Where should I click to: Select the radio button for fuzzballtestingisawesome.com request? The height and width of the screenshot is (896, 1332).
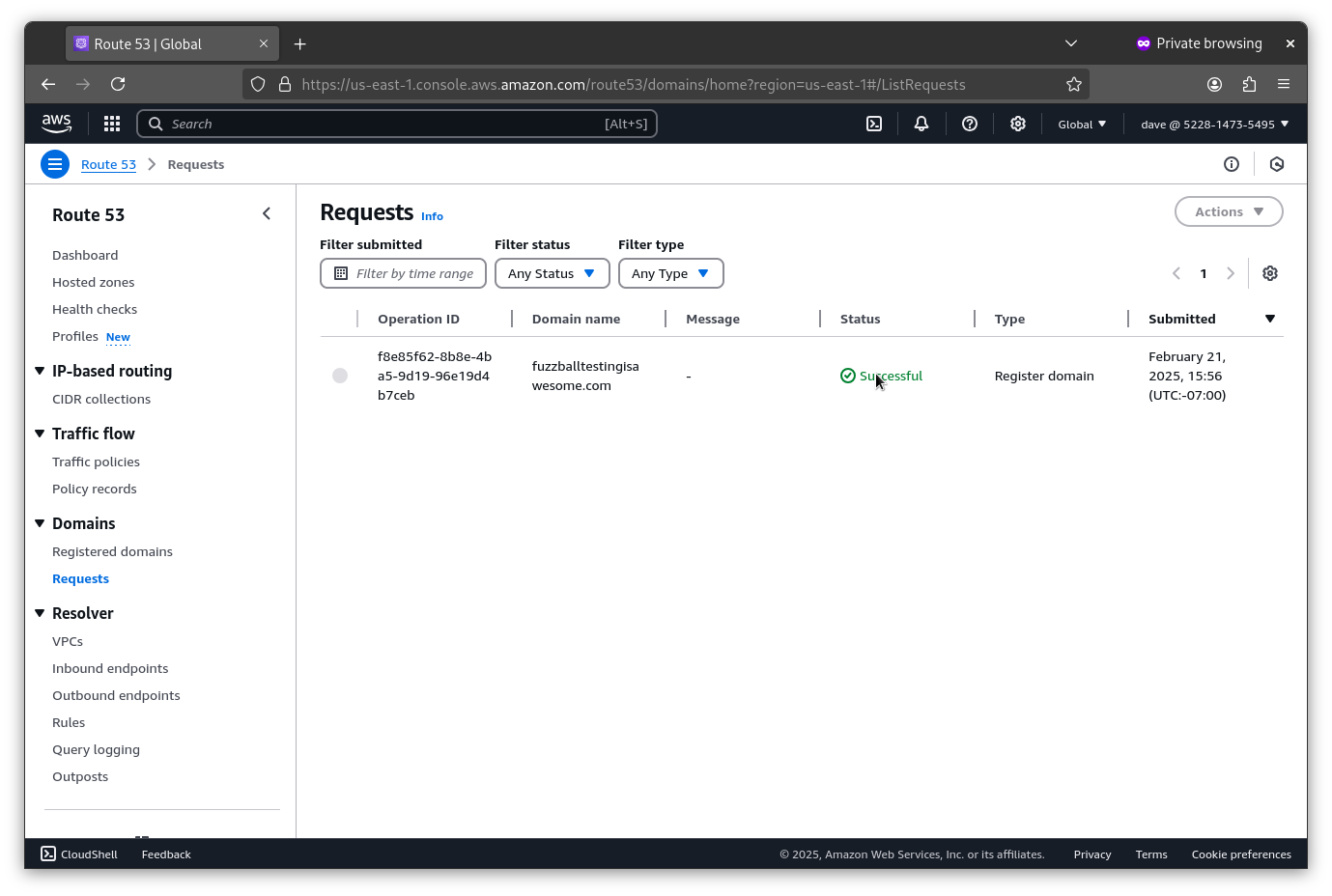pos(340,376)
